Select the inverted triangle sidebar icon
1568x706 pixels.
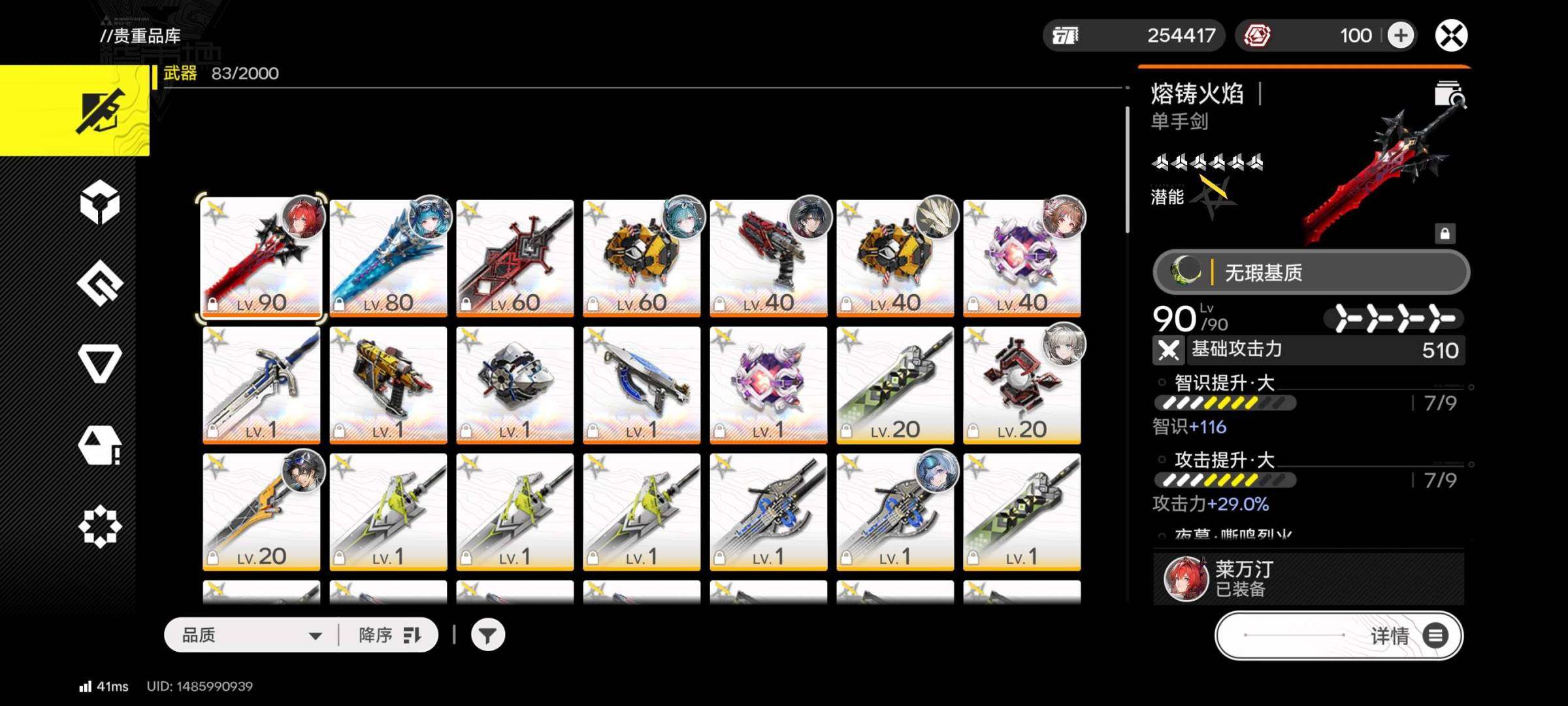click(x=100, y=363)
